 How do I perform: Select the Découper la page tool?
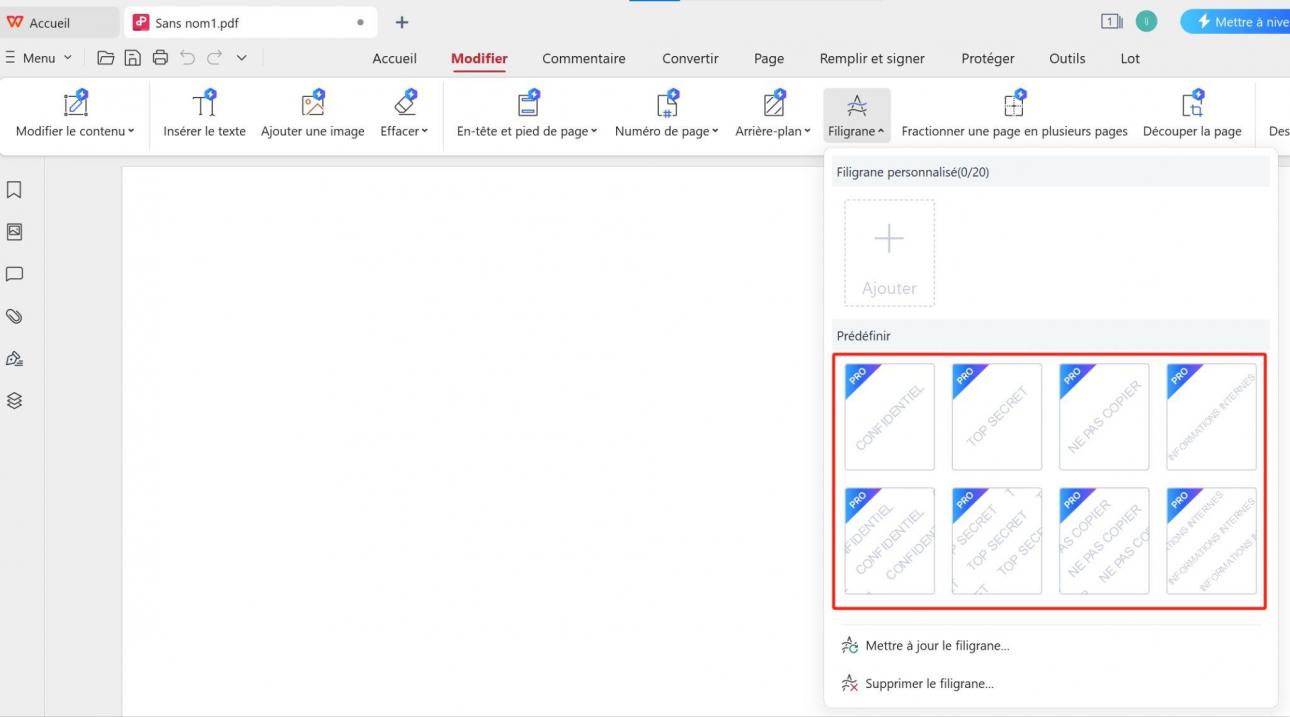[x=1192, y=113]
